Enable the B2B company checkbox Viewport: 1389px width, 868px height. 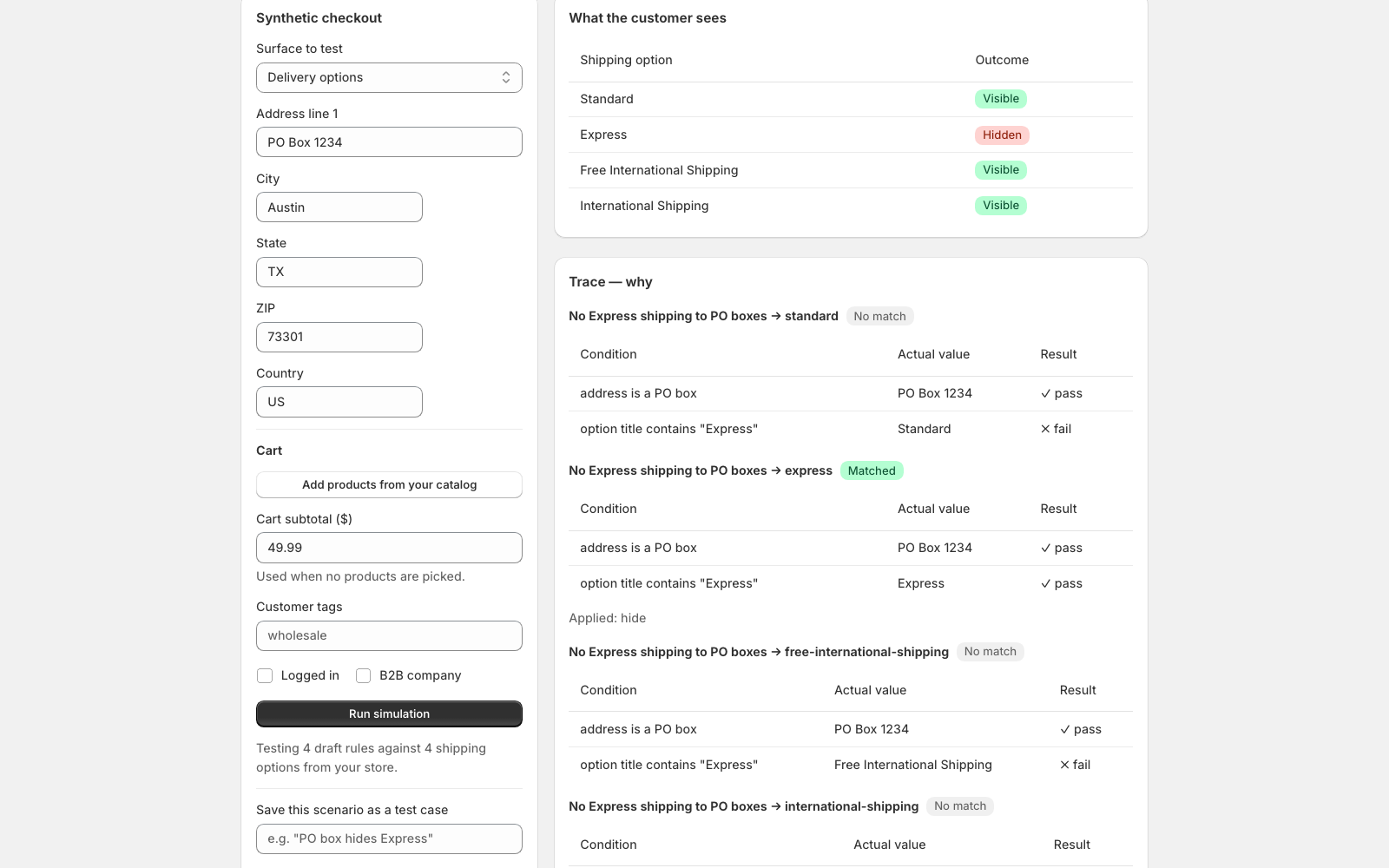[364, 675]
